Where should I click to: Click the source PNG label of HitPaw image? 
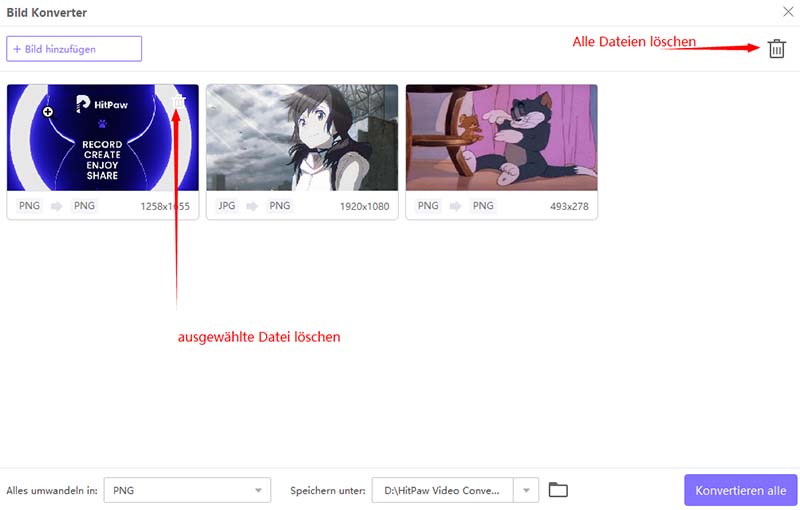pos(29,206)
